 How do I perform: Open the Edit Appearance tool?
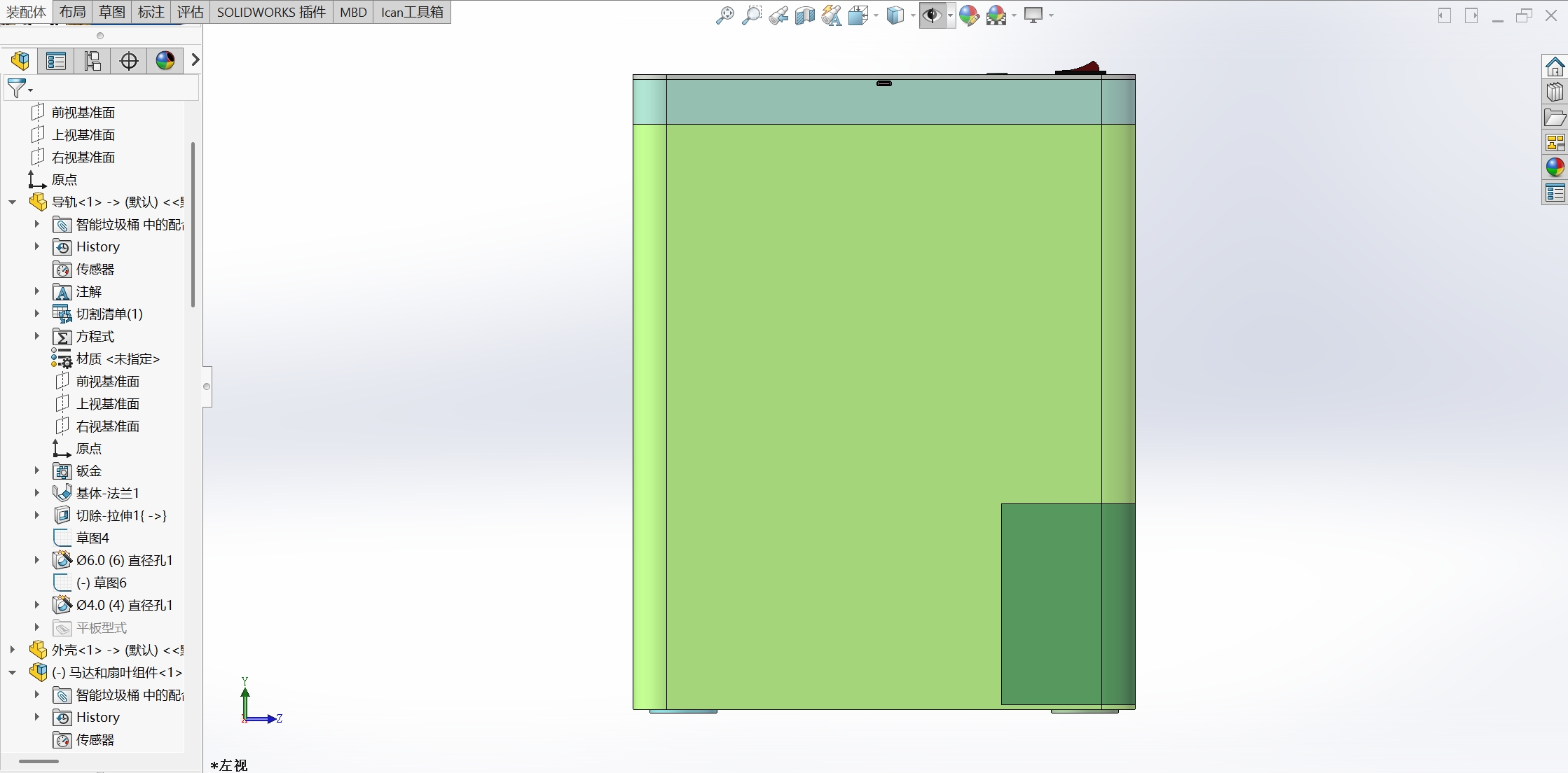click(969, 15)
